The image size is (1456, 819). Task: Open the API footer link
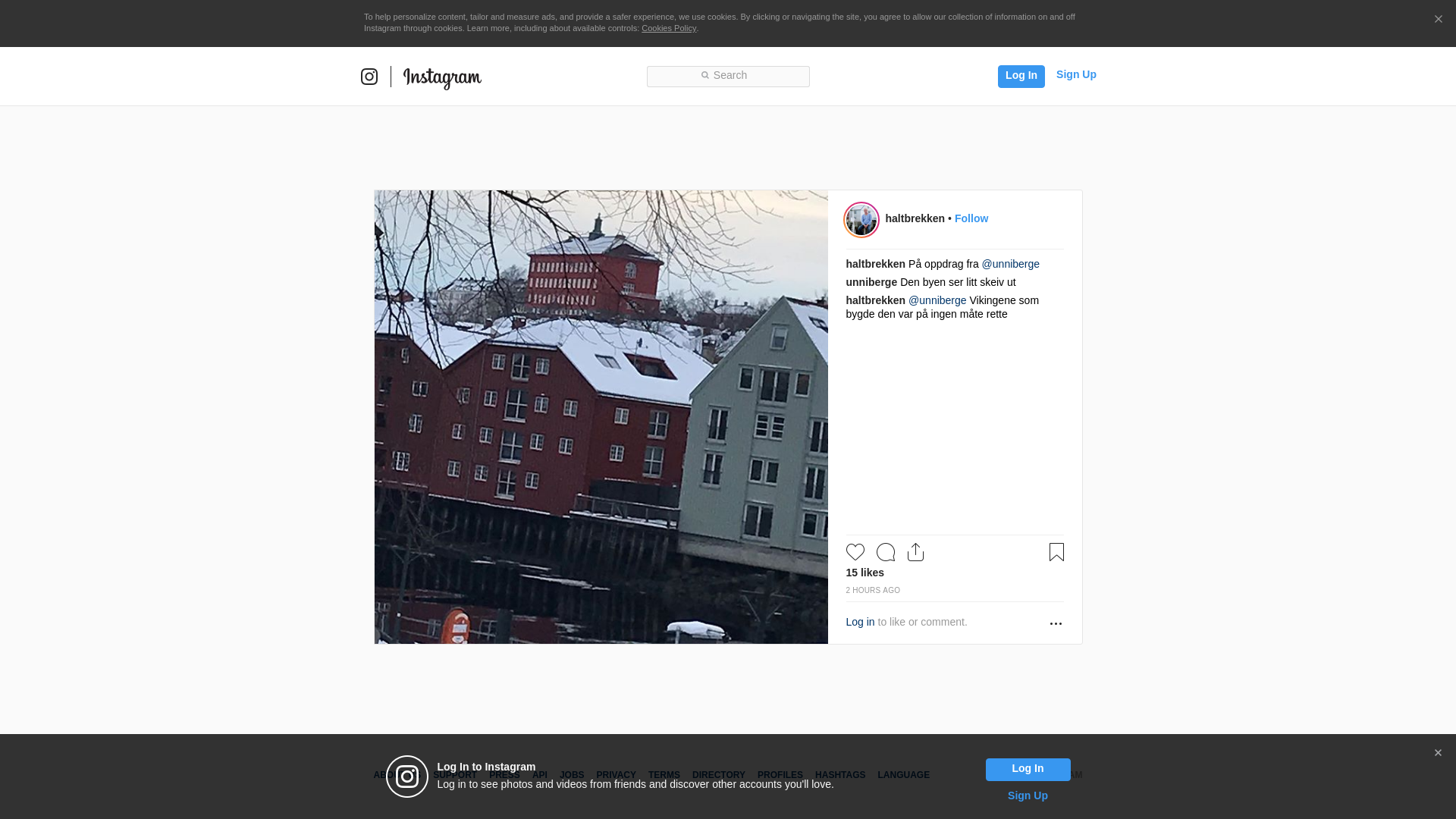tap(540, 775)
